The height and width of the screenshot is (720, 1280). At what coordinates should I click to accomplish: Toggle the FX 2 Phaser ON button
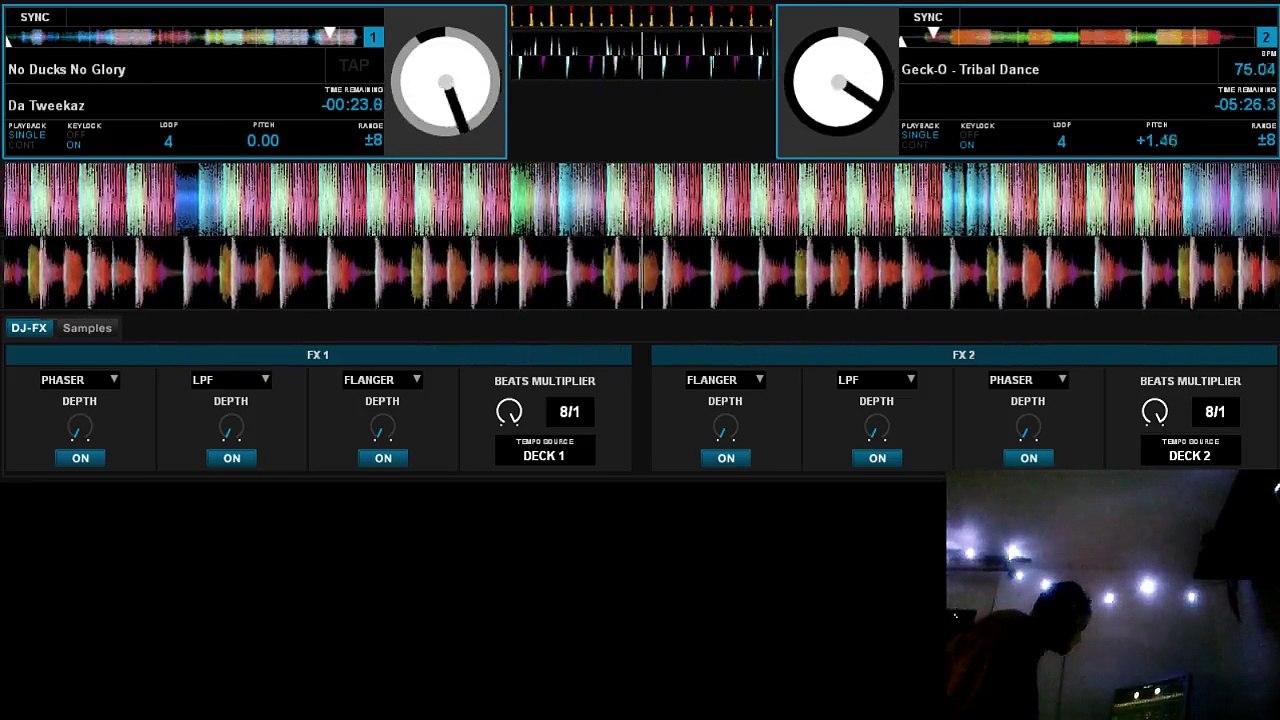(1028, 458)
